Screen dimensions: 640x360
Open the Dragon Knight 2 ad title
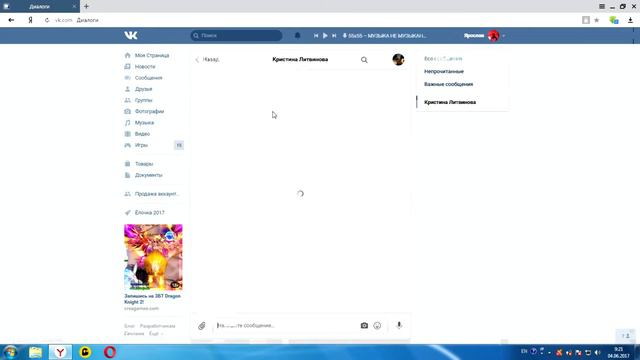click(152, 299)
